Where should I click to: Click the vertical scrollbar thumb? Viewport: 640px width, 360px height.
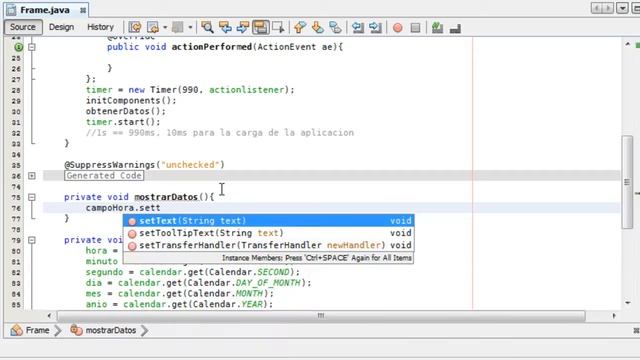pyautogui.click(x=627, y=182)
